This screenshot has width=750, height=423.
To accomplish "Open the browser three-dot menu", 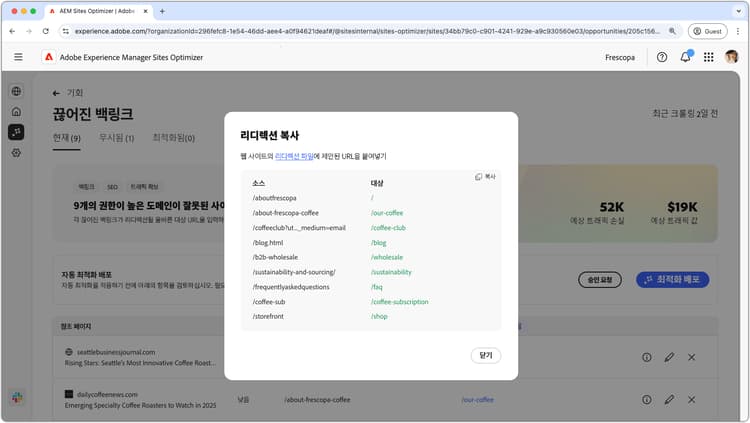I will (x=738, y=31).
